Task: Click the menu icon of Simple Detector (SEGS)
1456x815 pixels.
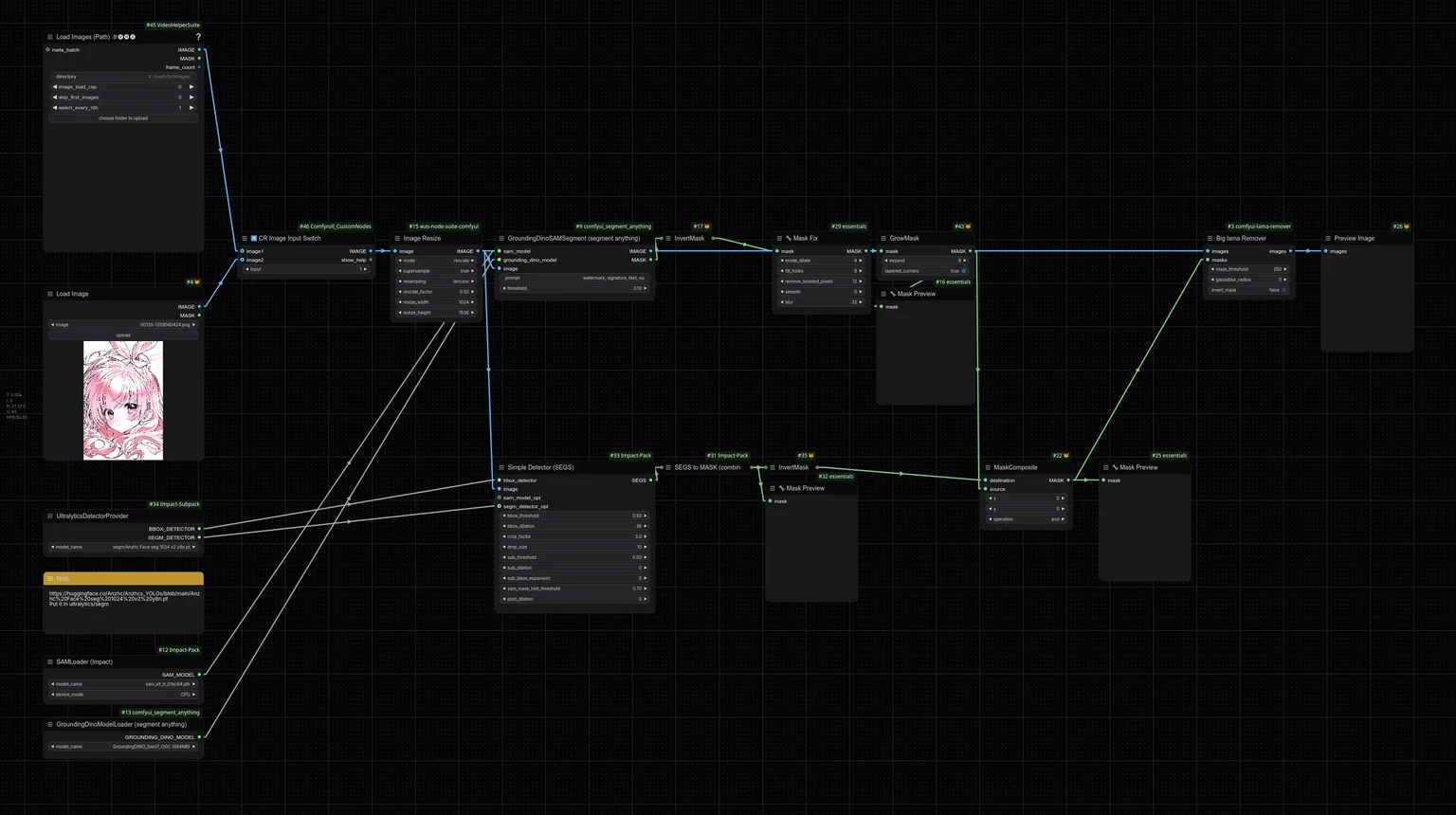Action: (x=501, y=467)
